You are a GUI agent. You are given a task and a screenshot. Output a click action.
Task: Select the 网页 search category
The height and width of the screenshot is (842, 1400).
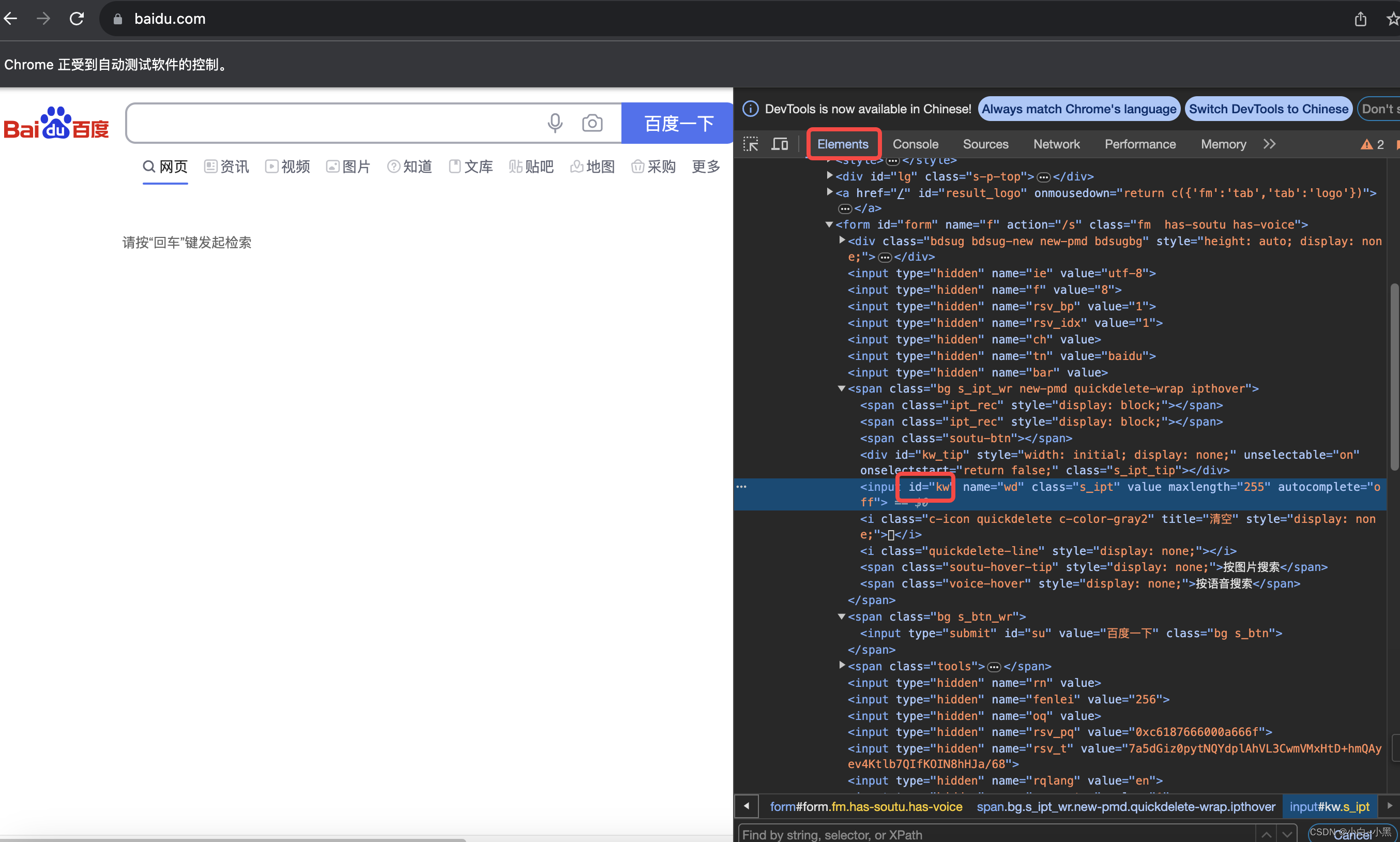[x=165, y=167]
